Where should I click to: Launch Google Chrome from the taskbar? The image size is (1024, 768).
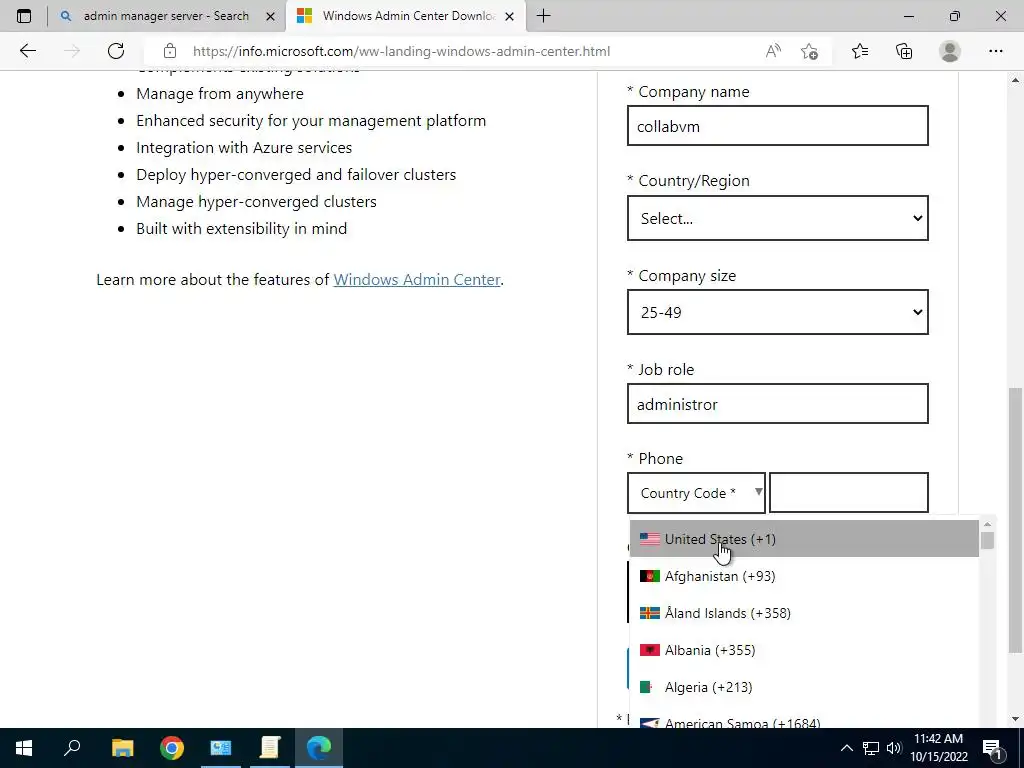[172, 748]
